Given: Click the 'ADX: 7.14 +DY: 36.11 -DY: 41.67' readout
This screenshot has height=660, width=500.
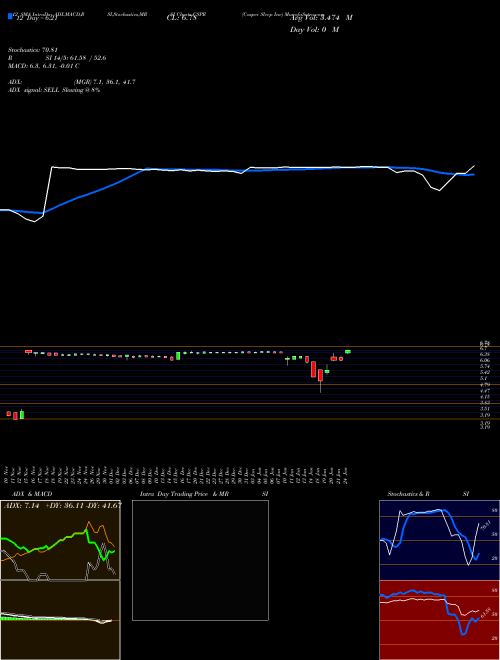Looking at the screenshot, I should [62, 505].
